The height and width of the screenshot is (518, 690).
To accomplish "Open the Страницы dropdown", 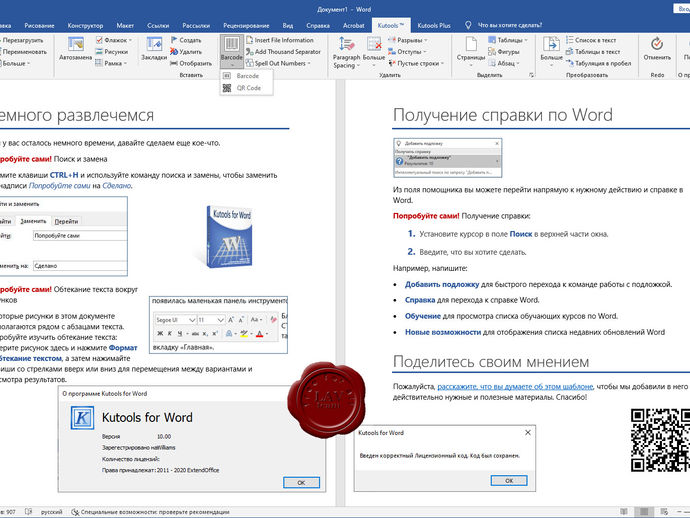I will [471, 52].
